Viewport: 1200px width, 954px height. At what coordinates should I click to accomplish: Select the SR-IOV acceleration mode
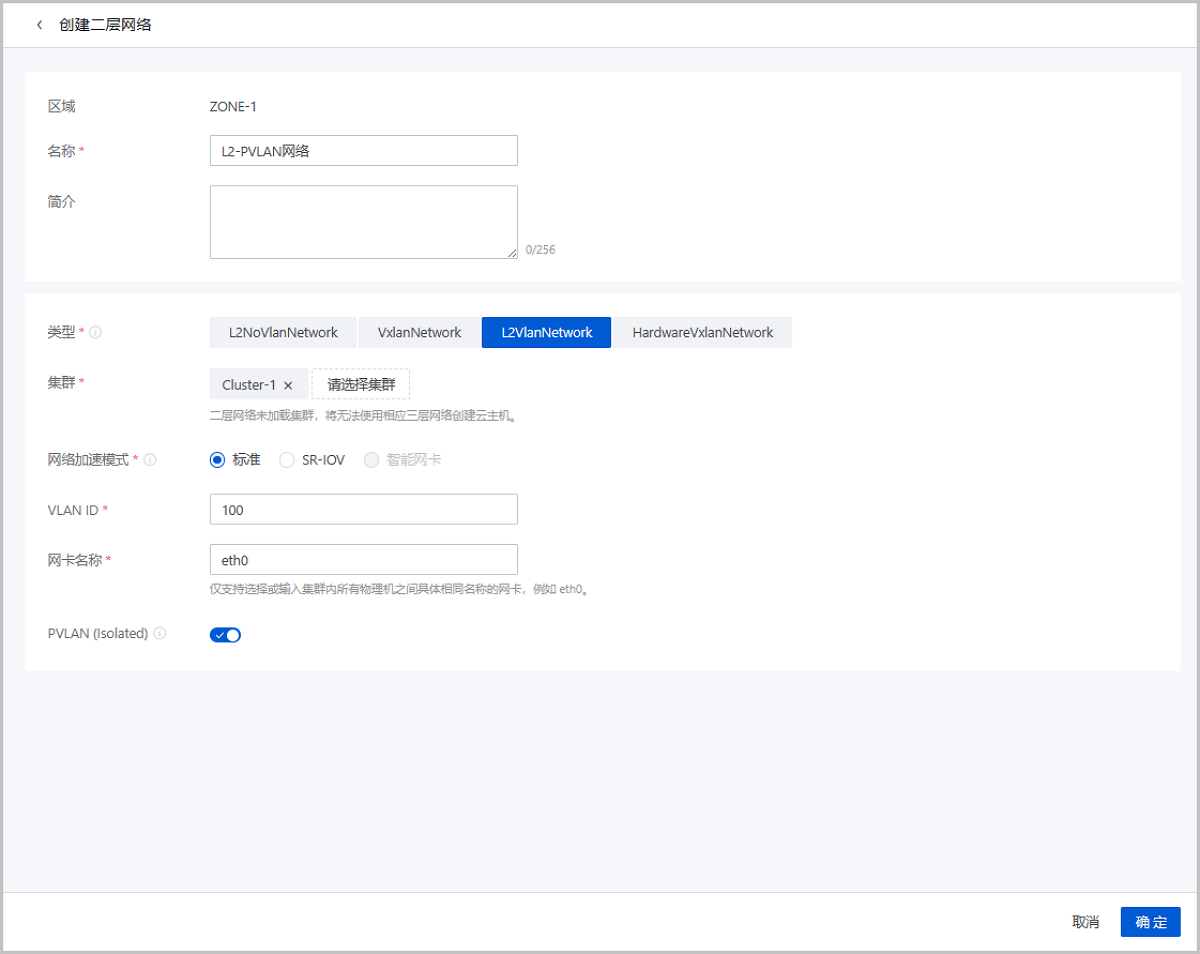(287, 460)
